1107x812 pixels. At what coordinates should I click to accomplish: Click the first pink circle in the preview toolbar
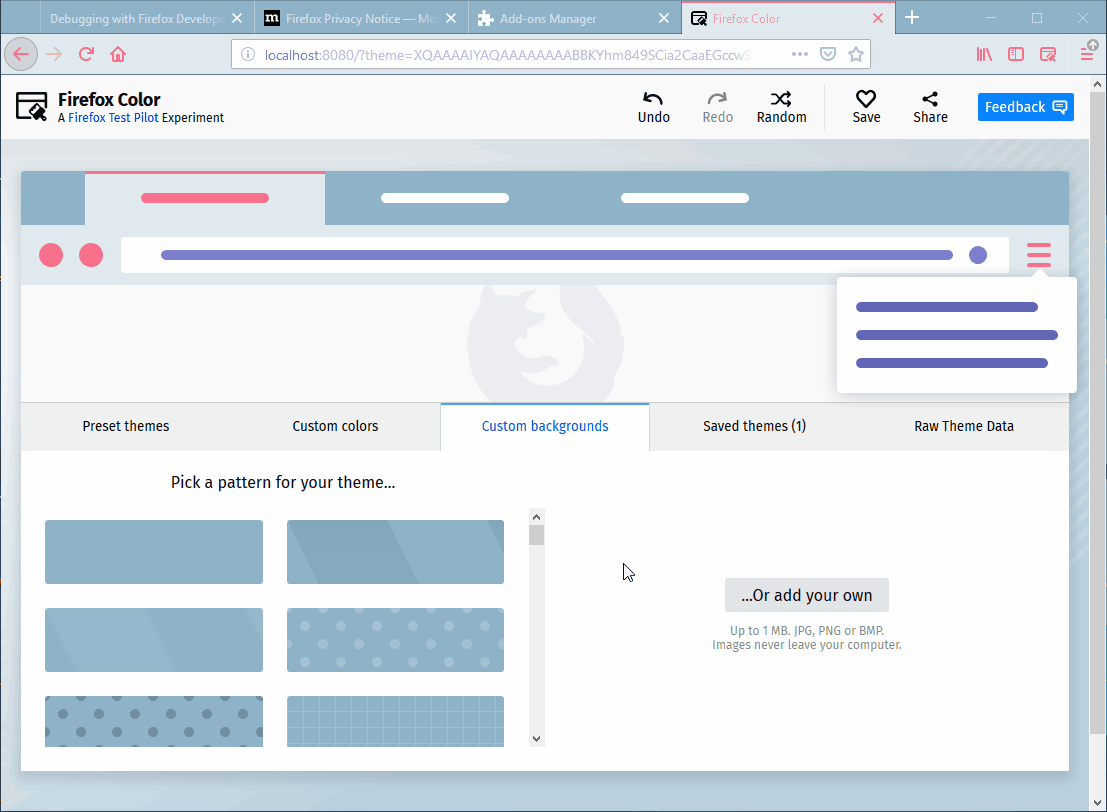click(x=51, y=255)
